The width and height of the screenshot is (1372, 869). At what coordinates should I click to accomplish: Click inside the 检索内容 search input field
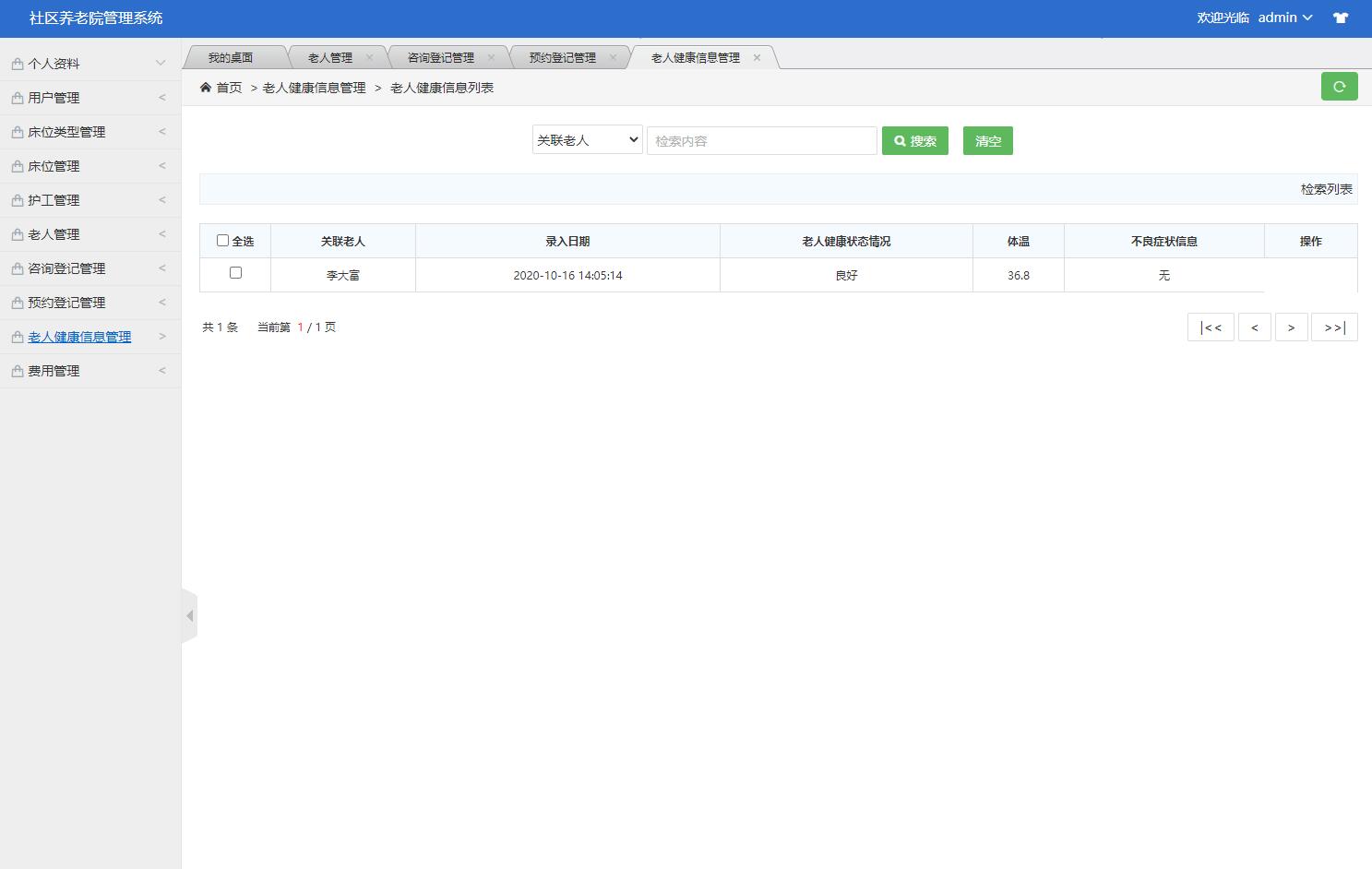(760, 140)
